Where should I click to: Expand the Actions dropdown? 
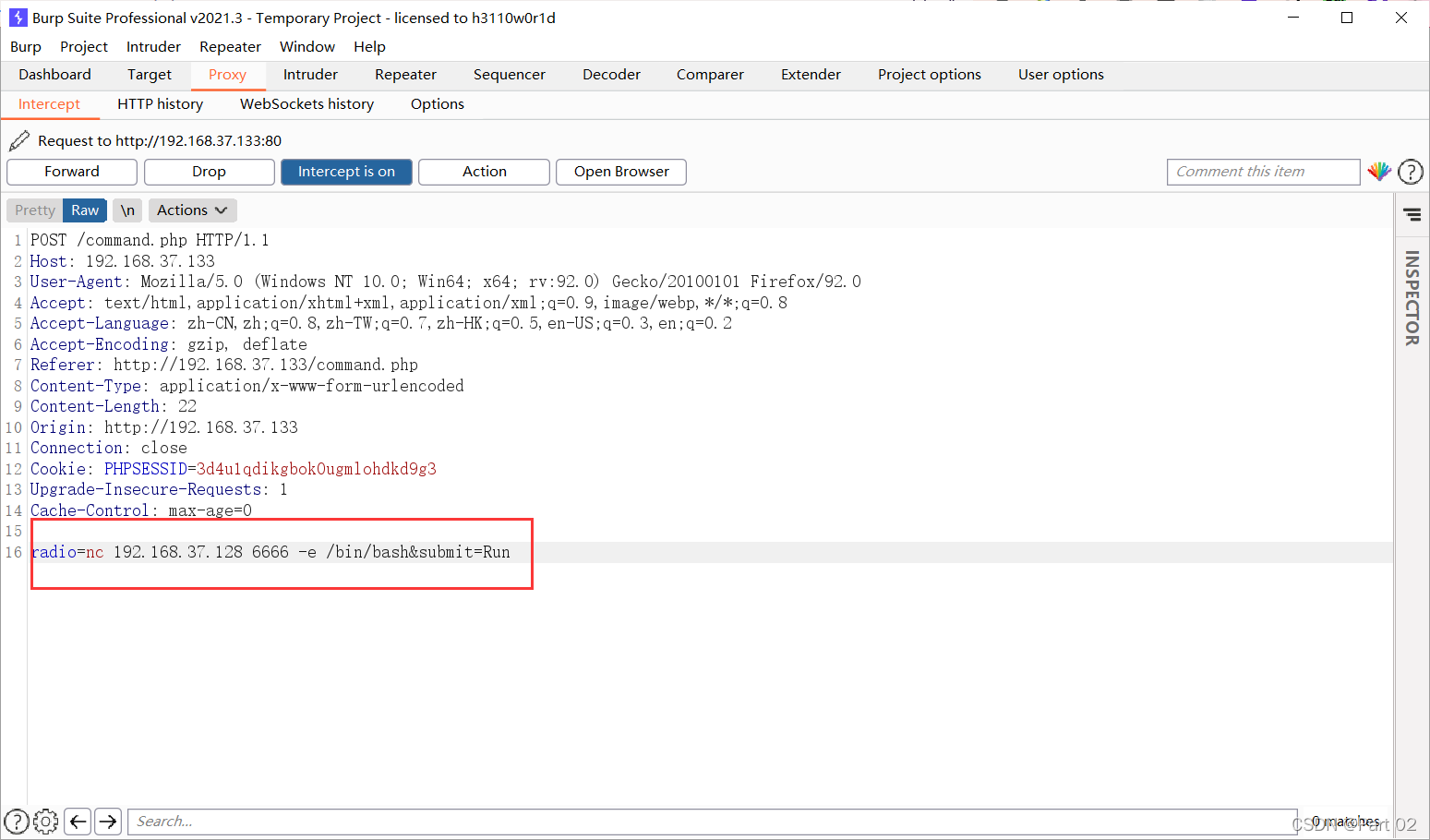tap(192, 210)
